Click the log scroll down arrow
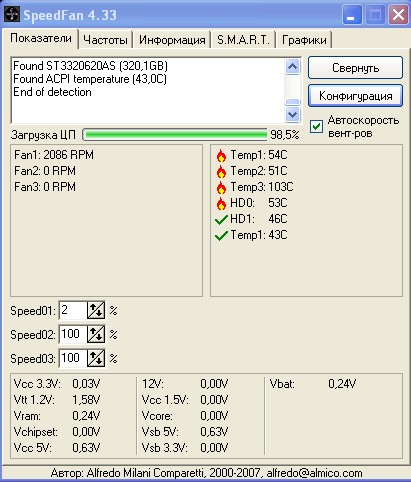Viewport: 411px width, 482px height. (293, 115)
